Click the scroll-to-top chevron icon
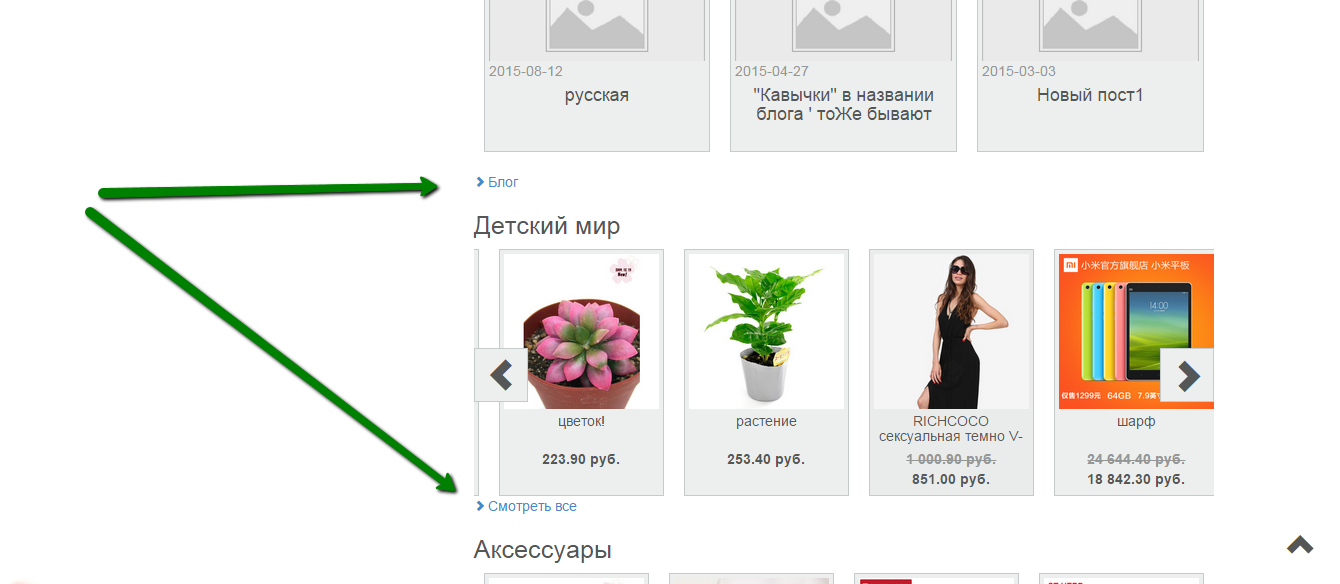The width and height of the screenshot is (1340, 584). [1300, 545]
